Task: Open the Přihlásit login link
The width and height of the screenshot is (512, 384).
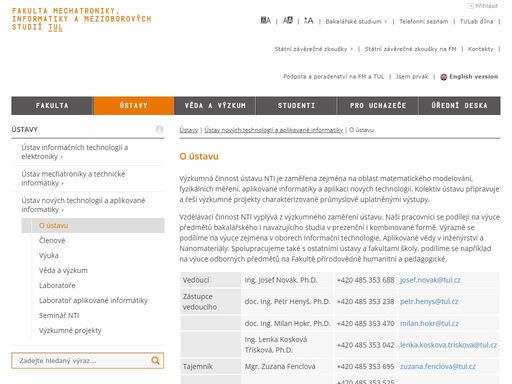Action: pos(487,6)
